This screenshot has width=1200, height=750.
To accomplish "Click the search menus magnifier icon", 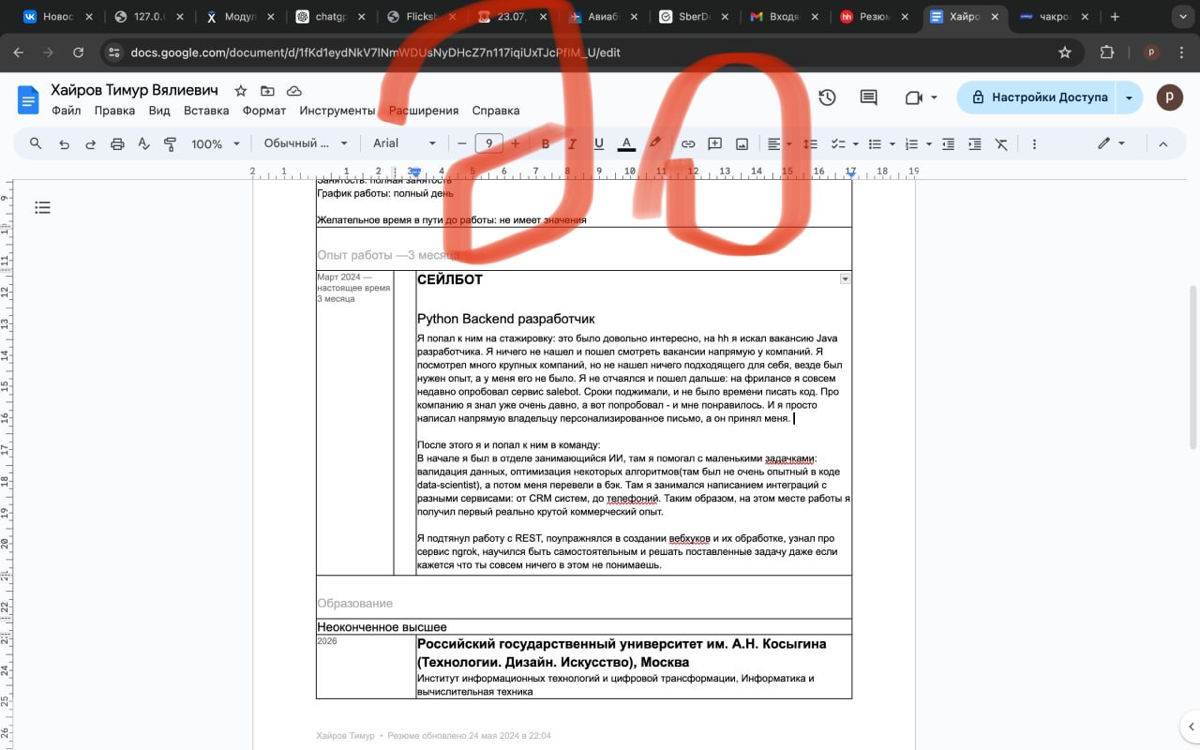I will coord(36,144).
